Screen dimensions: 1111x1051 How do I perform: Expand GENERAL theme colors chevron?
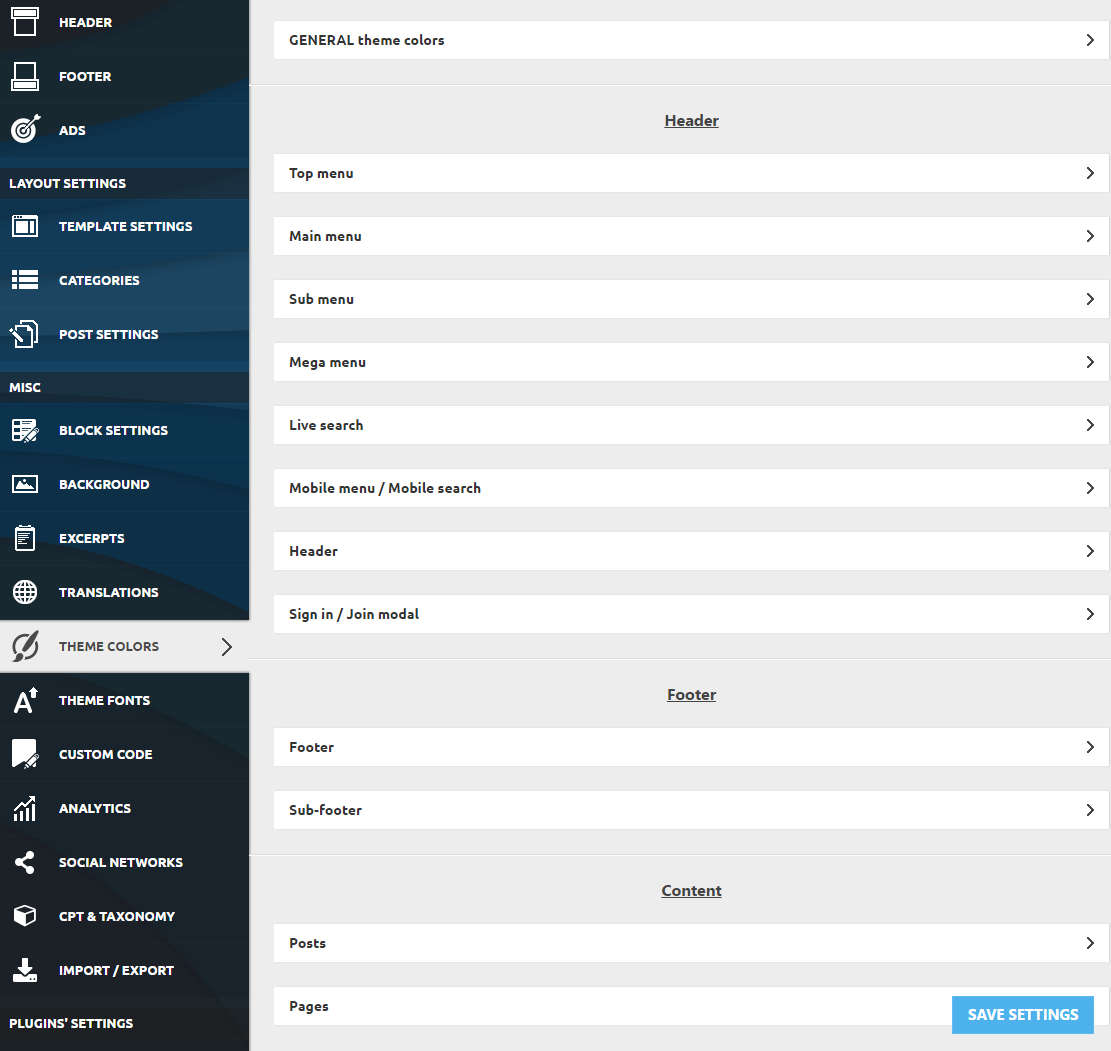click(1090, 40)
